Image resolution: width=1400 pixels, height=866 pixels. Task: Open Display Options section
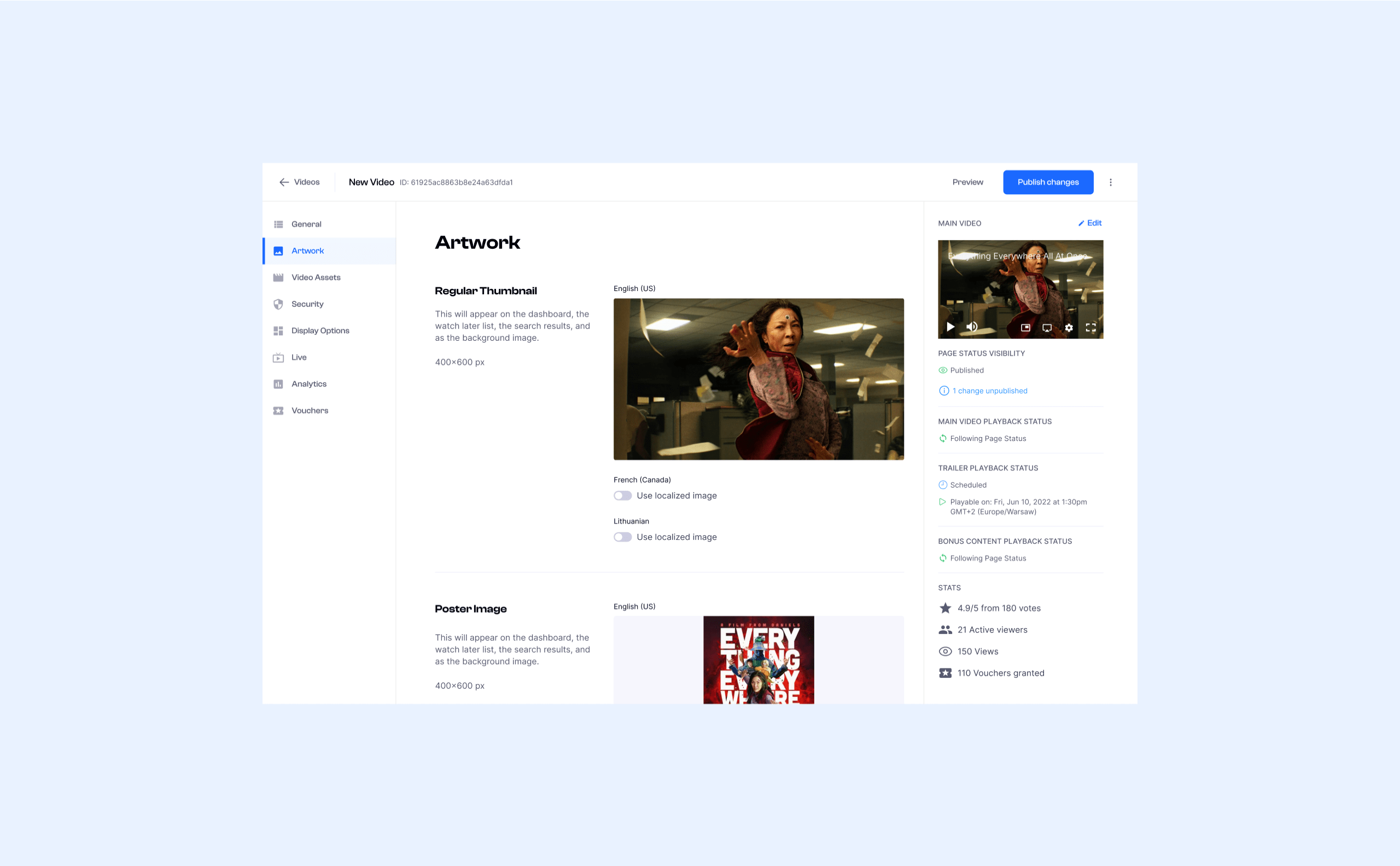tap(329, 330)
